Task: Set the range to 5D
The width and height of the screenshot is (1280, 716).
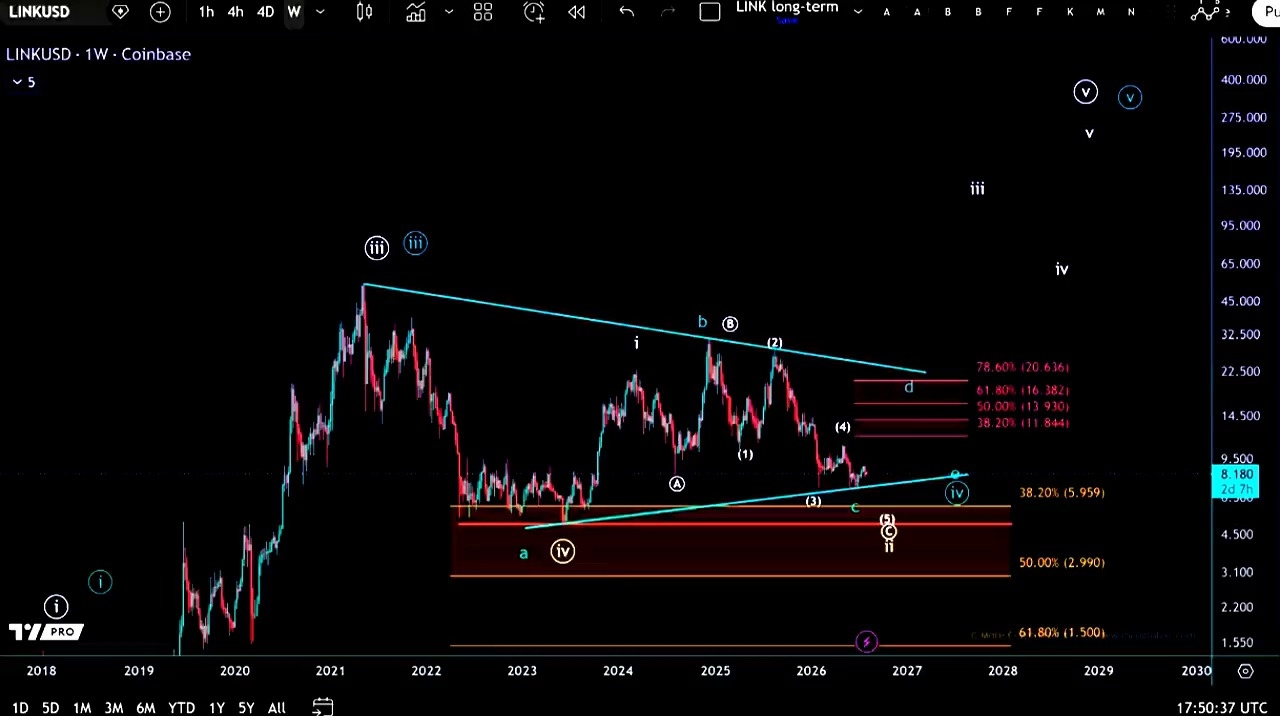Action: coord(50,708)
